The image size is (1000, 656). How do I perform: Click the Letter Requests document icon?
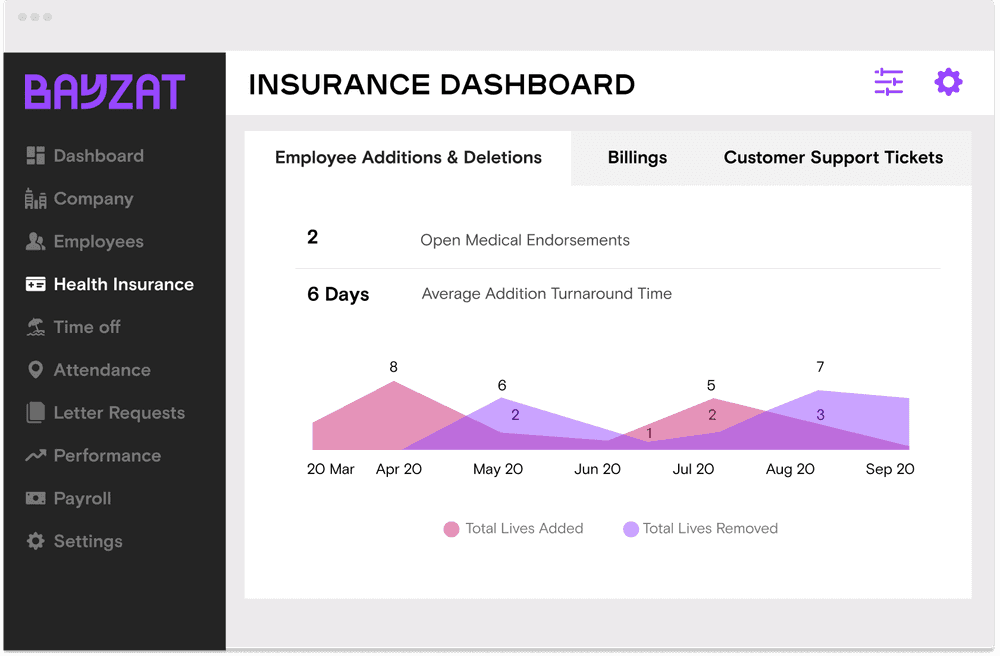click(x=37, y=413)
